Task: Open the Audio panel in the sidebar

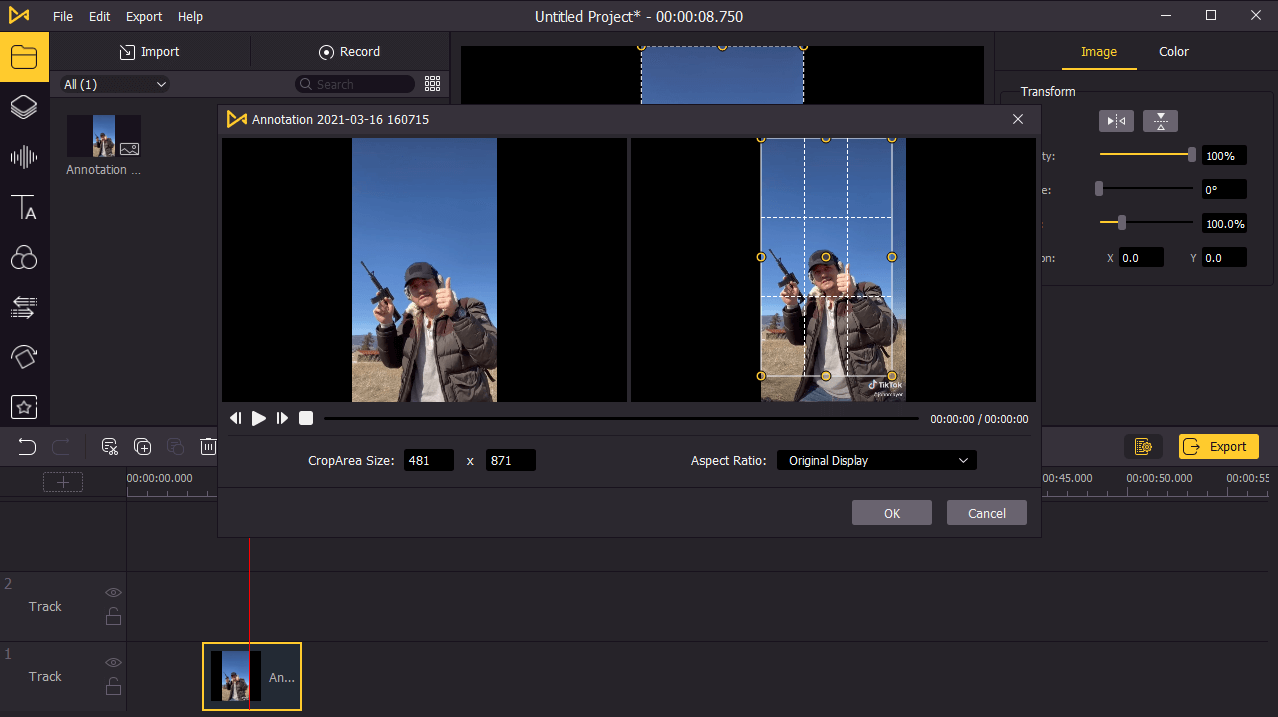Action: [24, 157]
